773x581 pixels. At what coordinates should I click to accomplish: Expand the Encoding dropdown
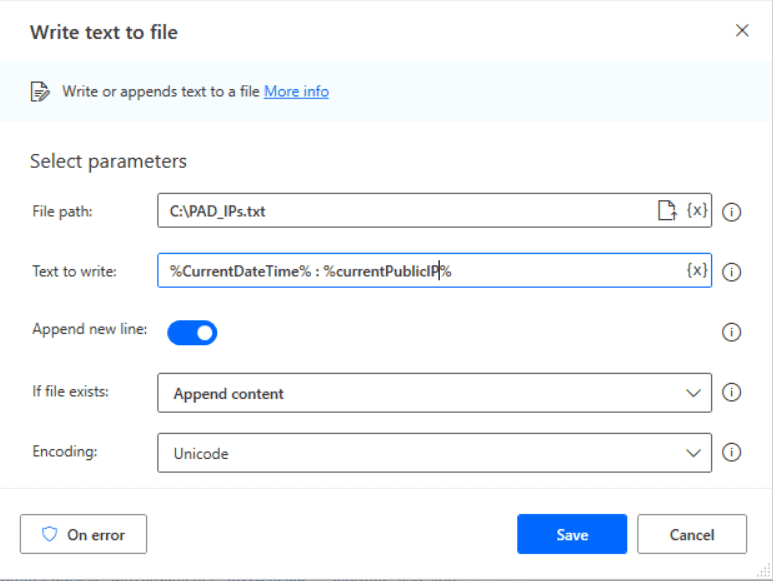pyautogui.click(x=434, y=453)
